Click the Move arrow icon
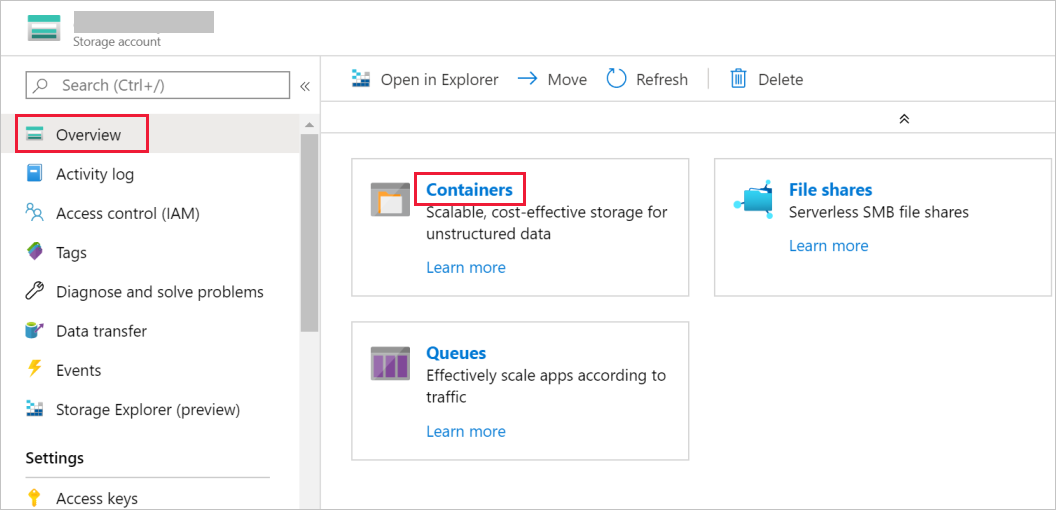 pyautogui.click(x=527, y=79)
